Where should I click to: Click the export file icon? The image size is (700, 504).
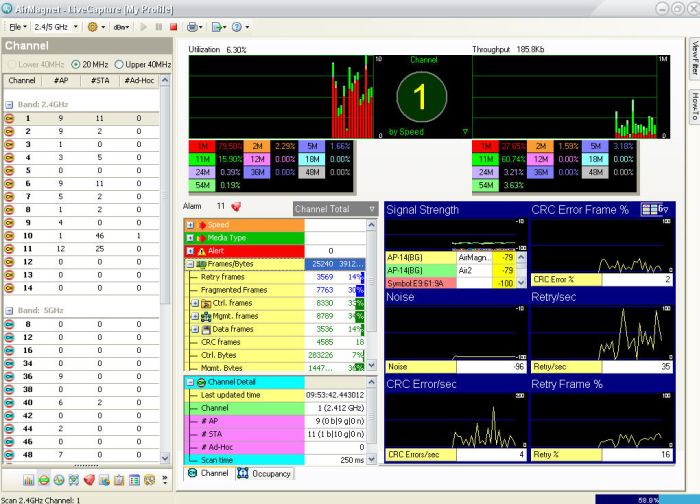tap(217, 27)
